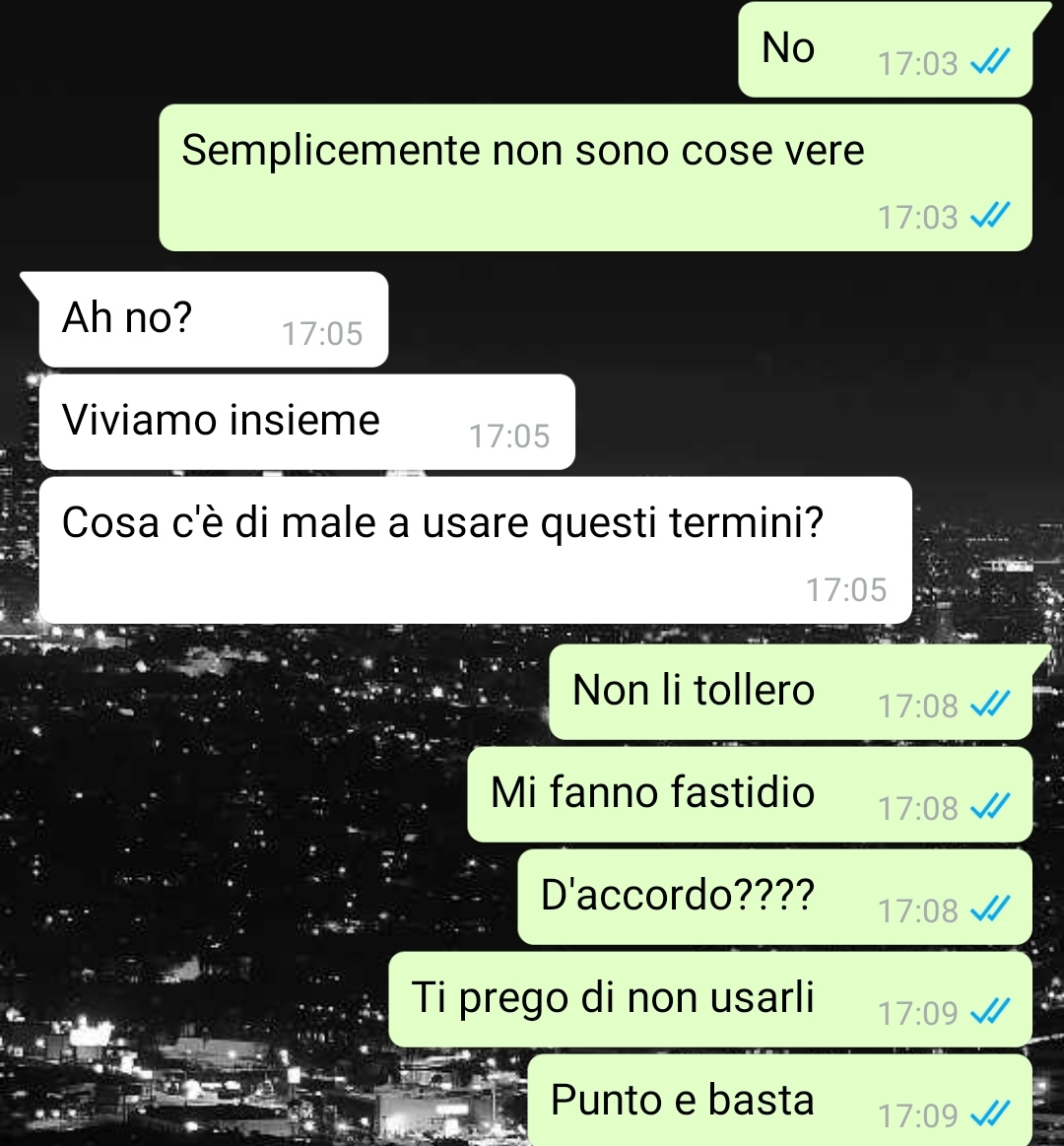The image size is (1064, 1146).
Task: Select the "No" sent message bubble
Action: point(886,49)
